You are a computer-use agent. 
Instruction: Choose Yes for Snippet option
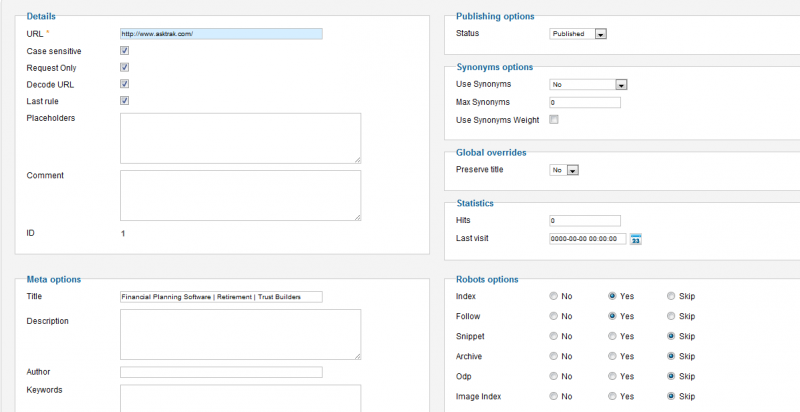(612, 336)
